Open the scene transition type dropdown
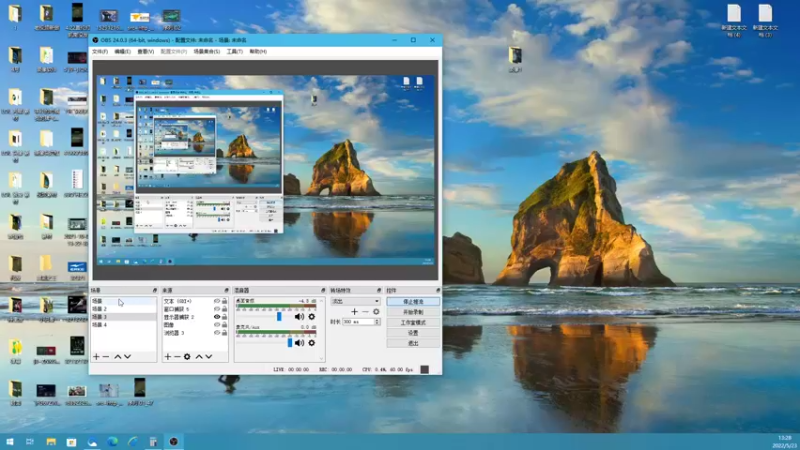 tap(355, 302)
